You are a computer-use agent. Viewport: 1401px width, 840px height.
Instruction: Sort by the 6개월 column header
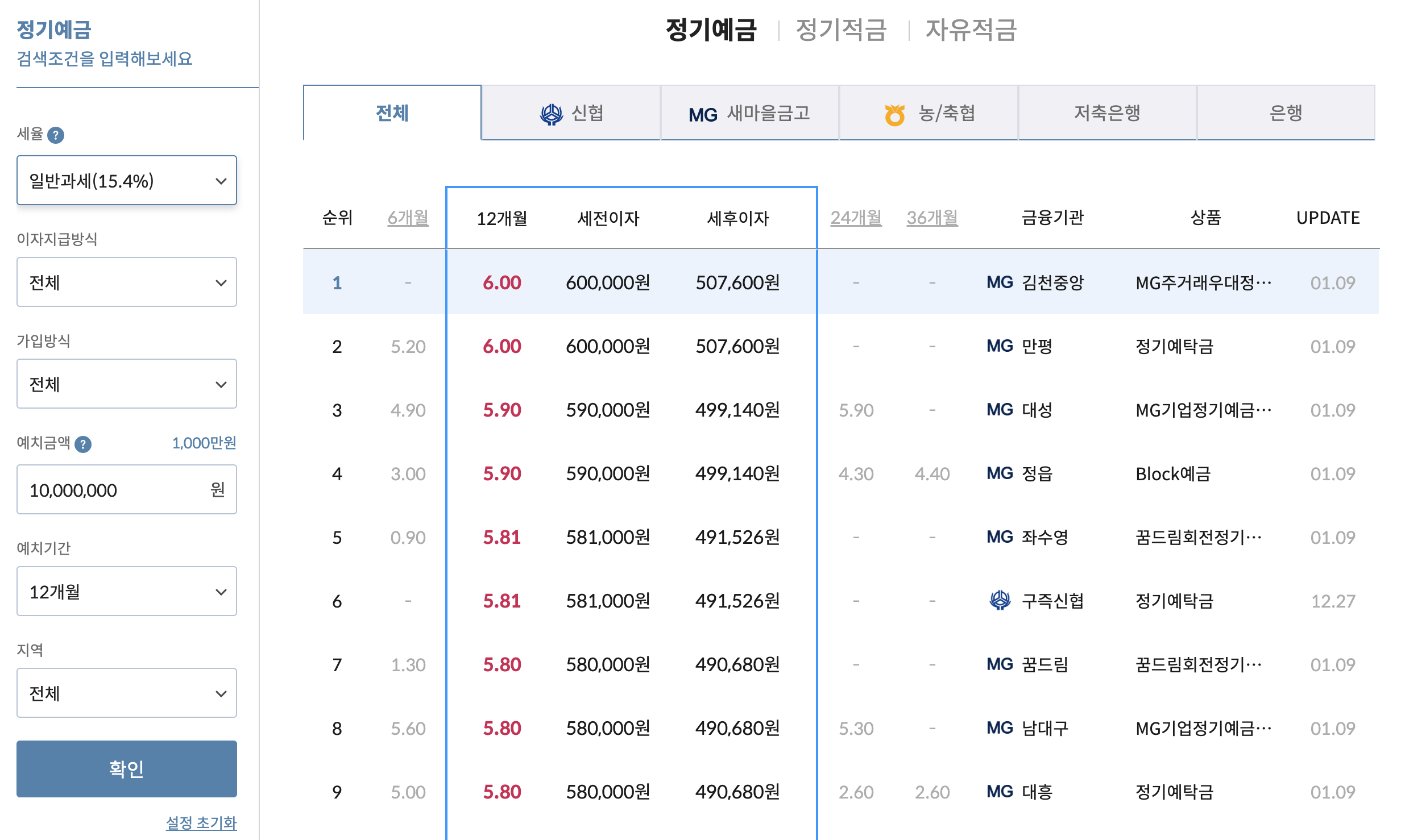[408, 218]
